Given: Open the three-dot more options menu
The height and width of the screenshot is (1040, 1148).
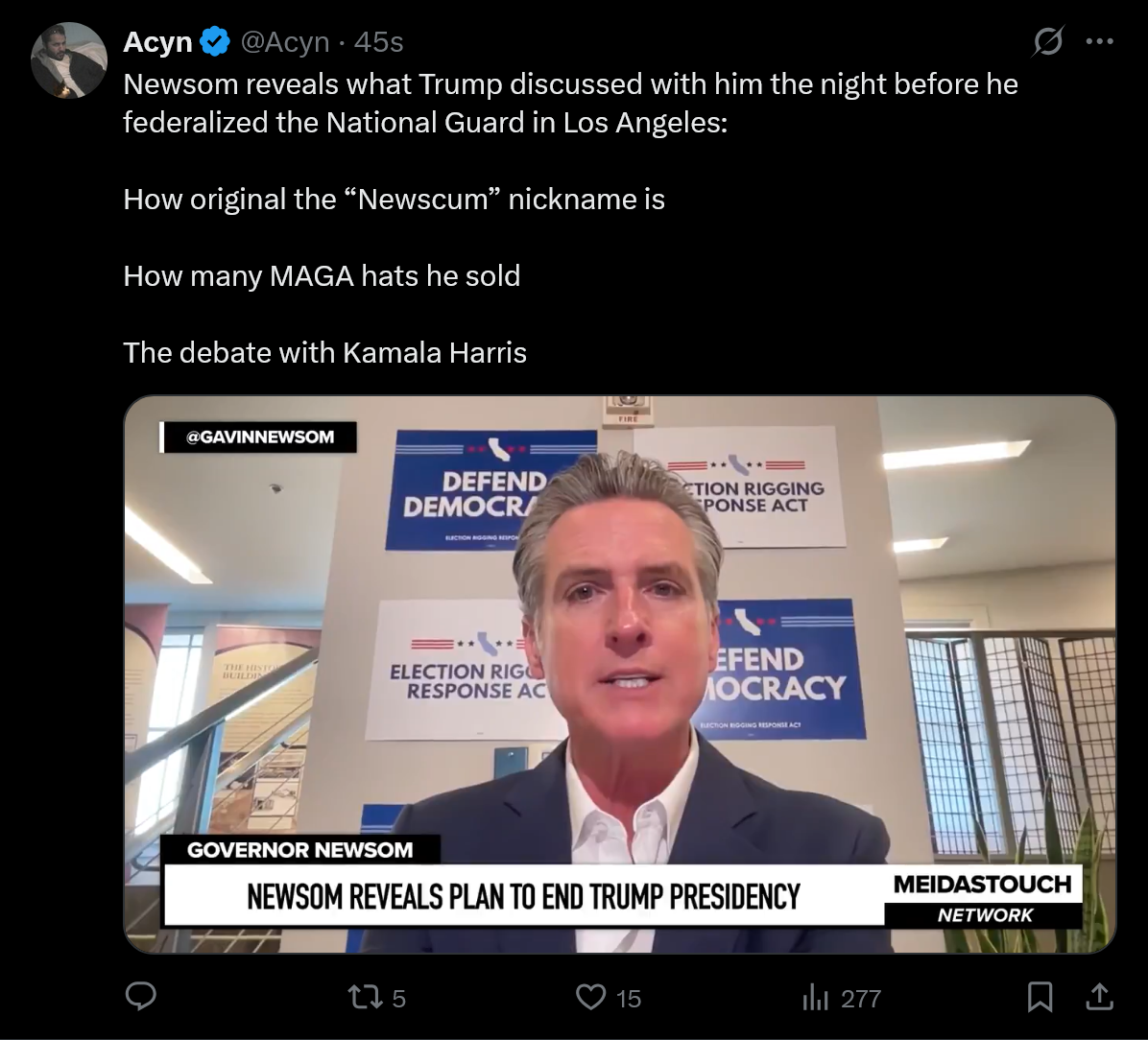Looking at the screenshot, I should click(x=1100, y=41).
